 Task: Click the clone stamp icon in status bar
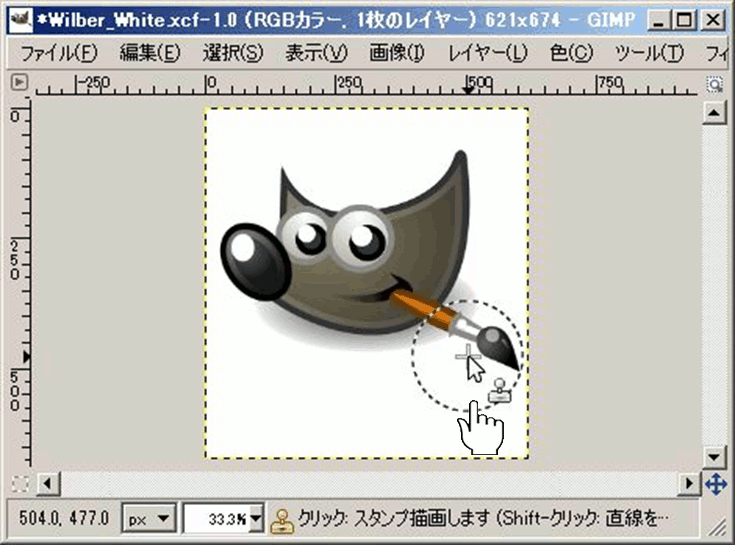point(283,519)
